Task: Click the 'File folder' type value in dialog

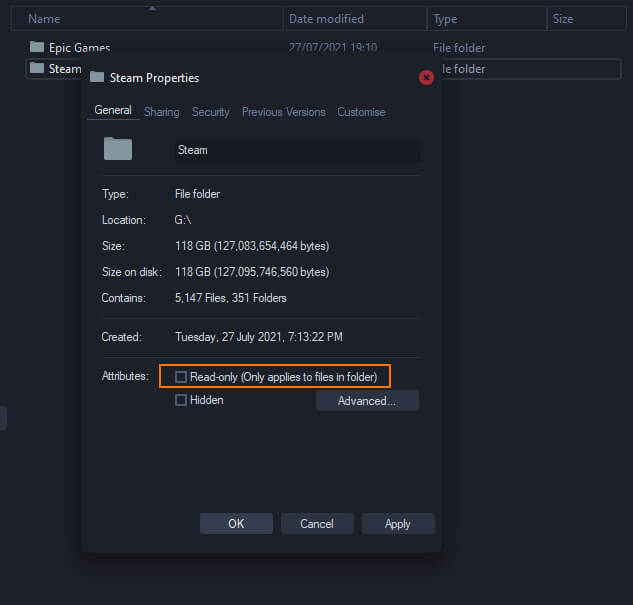Action: coord(197,194)
